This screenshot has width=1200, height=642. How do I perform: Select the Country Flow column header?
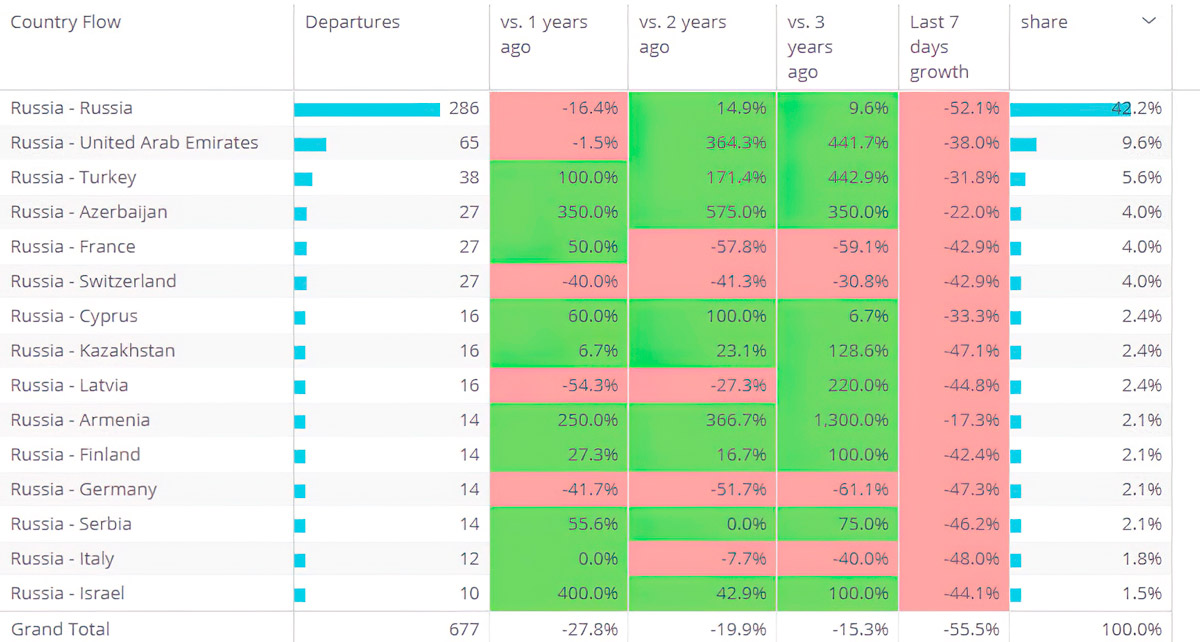click(66, 22)
